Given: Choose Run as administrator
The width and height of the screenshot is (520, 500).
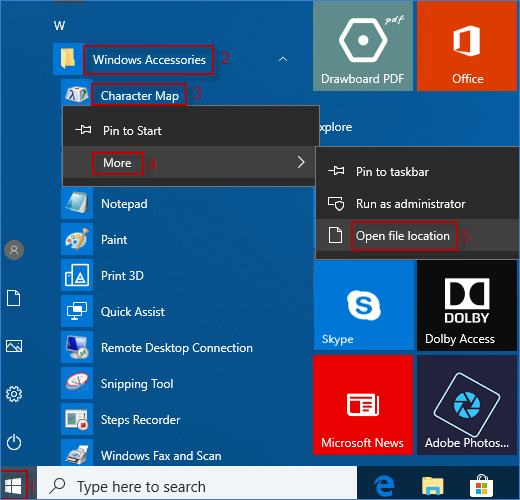Looking at the screenshot, I should 417,203.
